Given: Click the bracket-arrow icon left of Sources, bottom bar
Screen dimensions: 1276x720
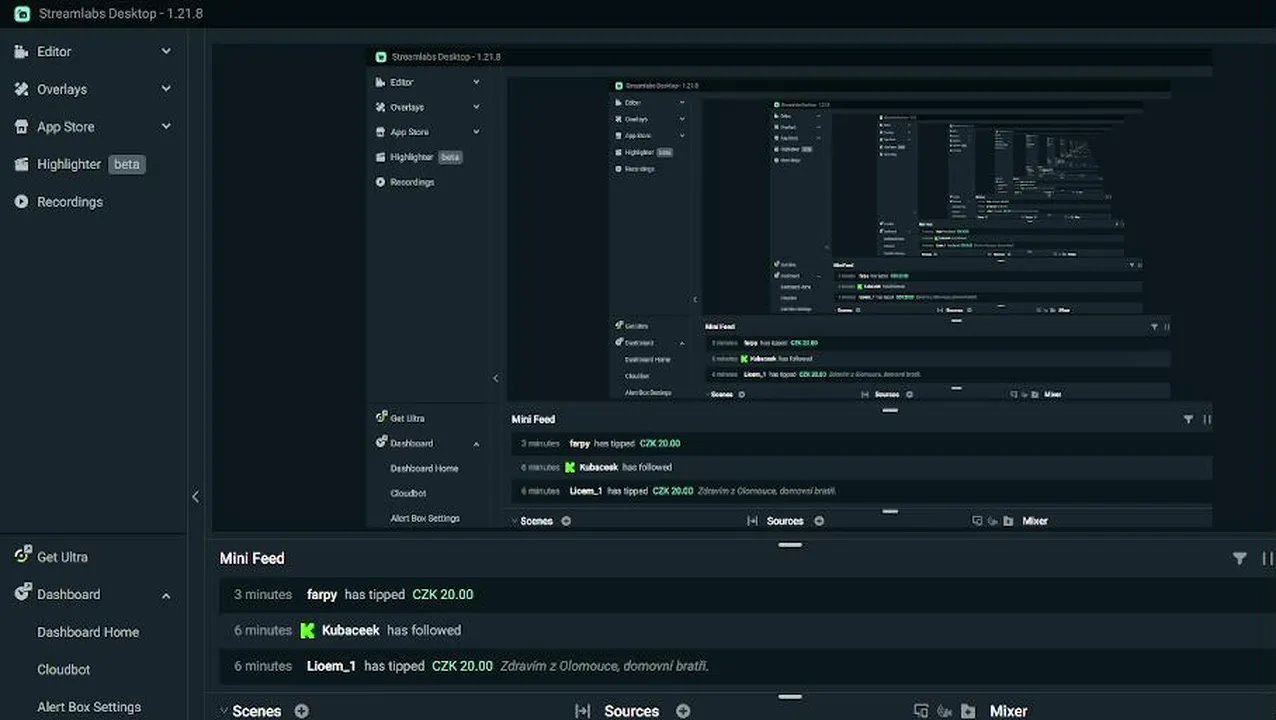Looking at the screenshot, I should click(x=583, y=711).
